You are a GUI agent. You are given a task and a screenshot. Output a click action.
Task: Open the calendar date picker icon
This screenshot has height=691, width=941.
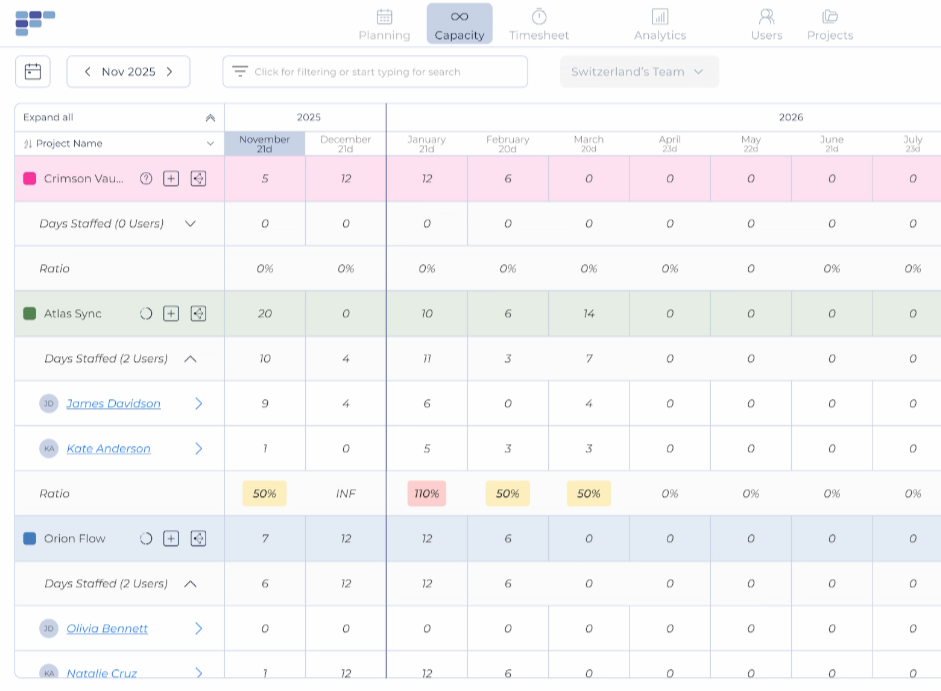33,72
